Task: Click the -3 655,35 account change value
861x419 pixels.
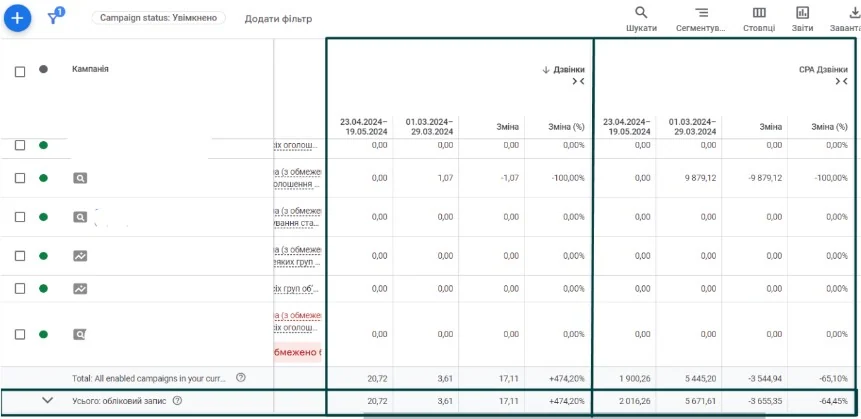Action: point(763,401)
